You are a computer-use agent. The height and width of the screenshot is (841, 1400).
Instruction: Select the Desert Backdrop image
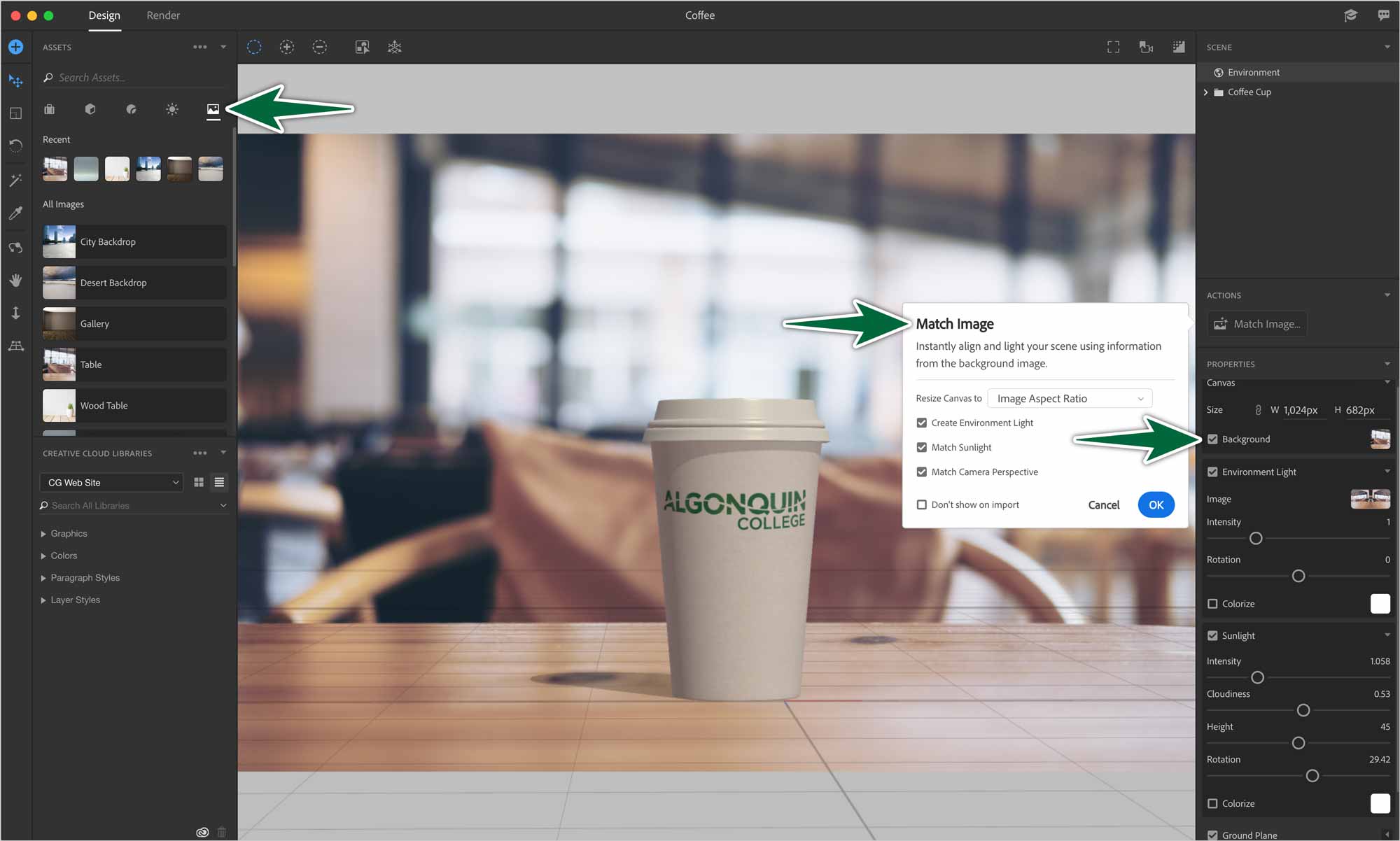[x=134, y=283]
